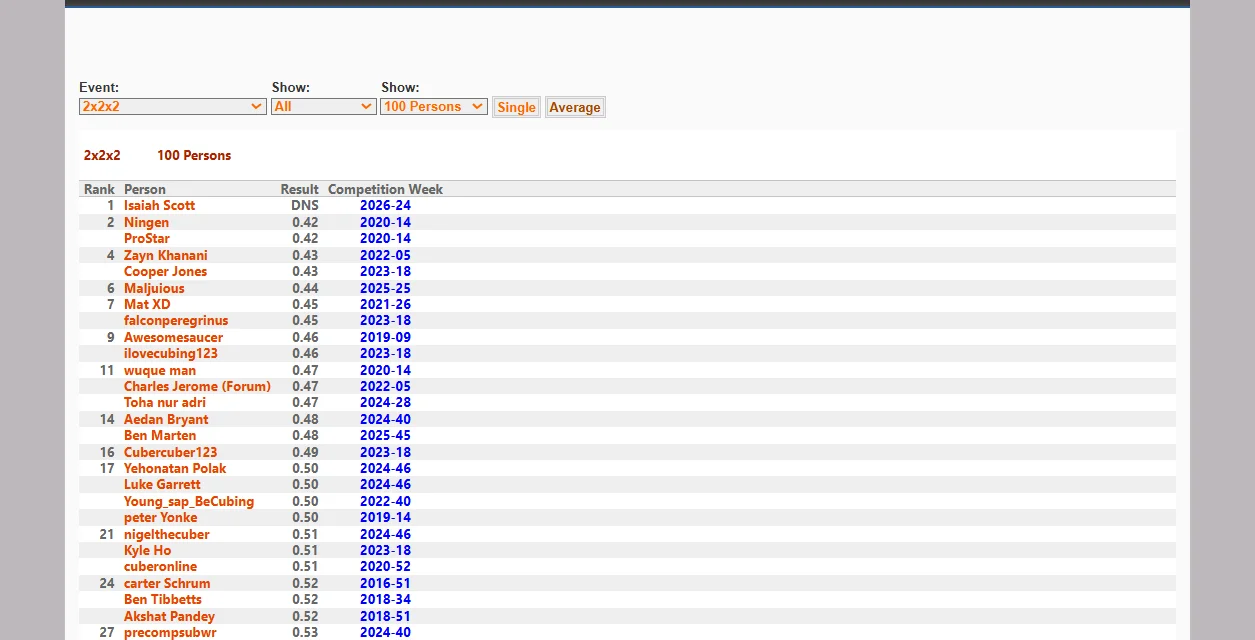Open wuque man profile link
1255x640 pixels.
click(x=160, y=370)
